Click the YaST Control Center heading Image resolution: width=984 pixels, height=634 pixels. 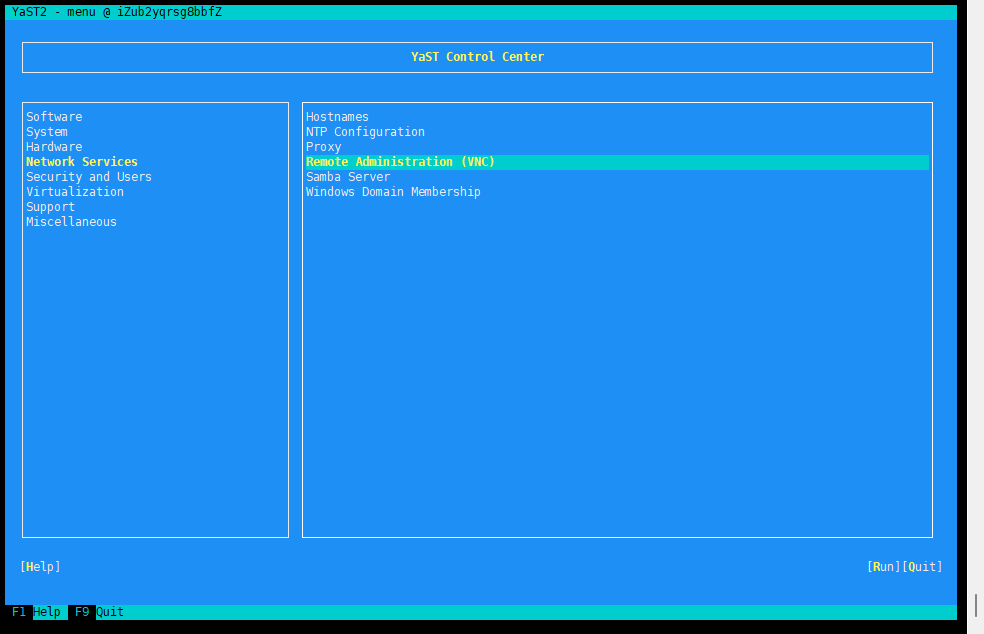coord(478,57)
